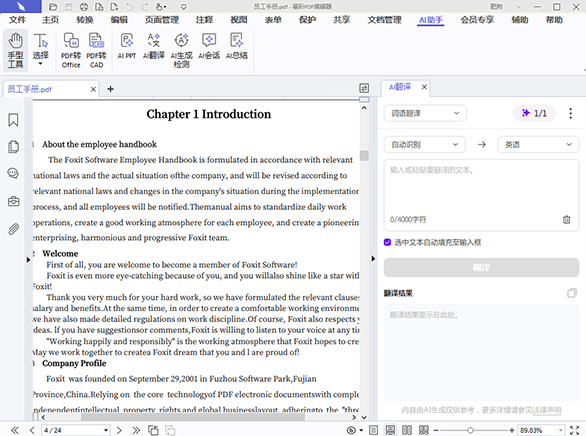This screenshot has height=436, width=586.
Task: Show the attachments paperclip panel
Action: click(13, 229)
